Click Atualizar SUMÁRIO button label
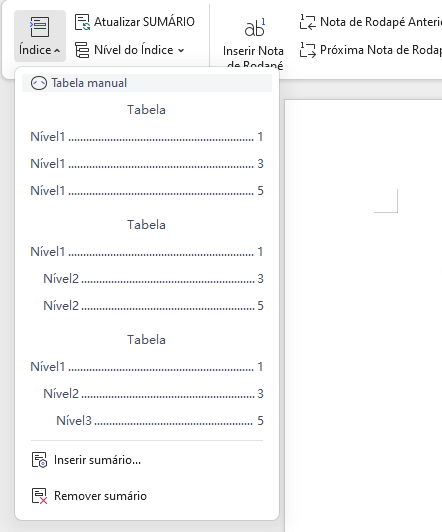 (144, 22)
